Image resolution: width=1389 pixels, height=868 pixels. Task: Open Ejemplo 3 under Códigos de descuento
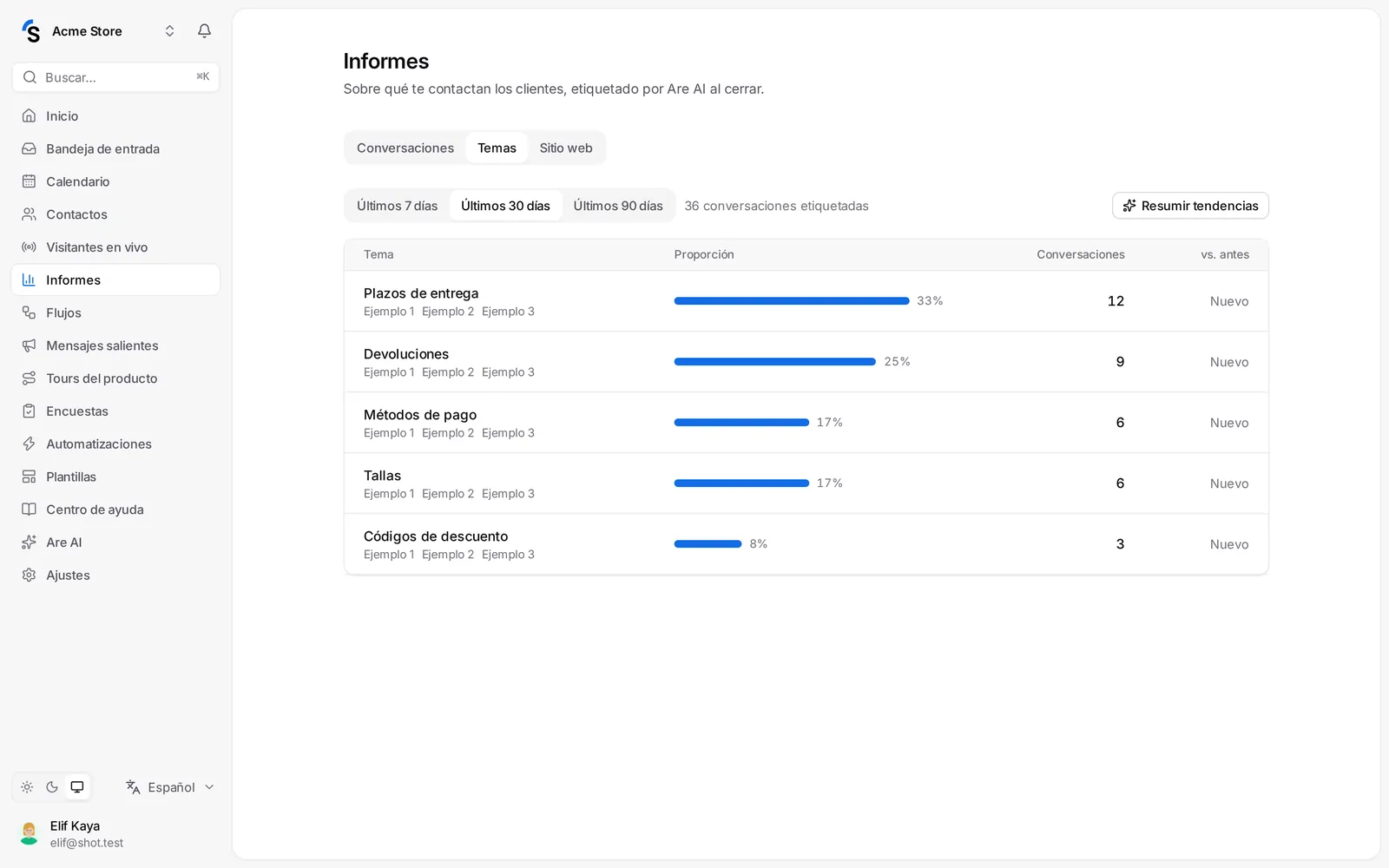508,555
